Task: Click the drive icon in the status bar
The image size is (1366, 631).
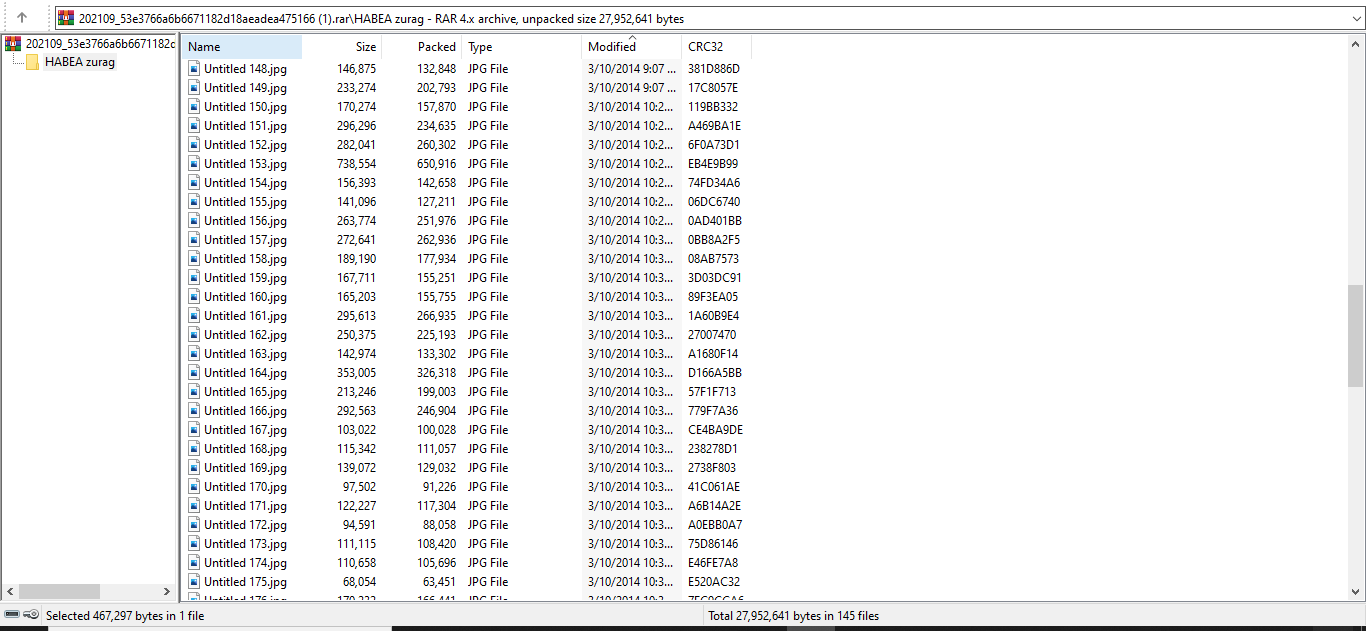Action: click(12, 615)
